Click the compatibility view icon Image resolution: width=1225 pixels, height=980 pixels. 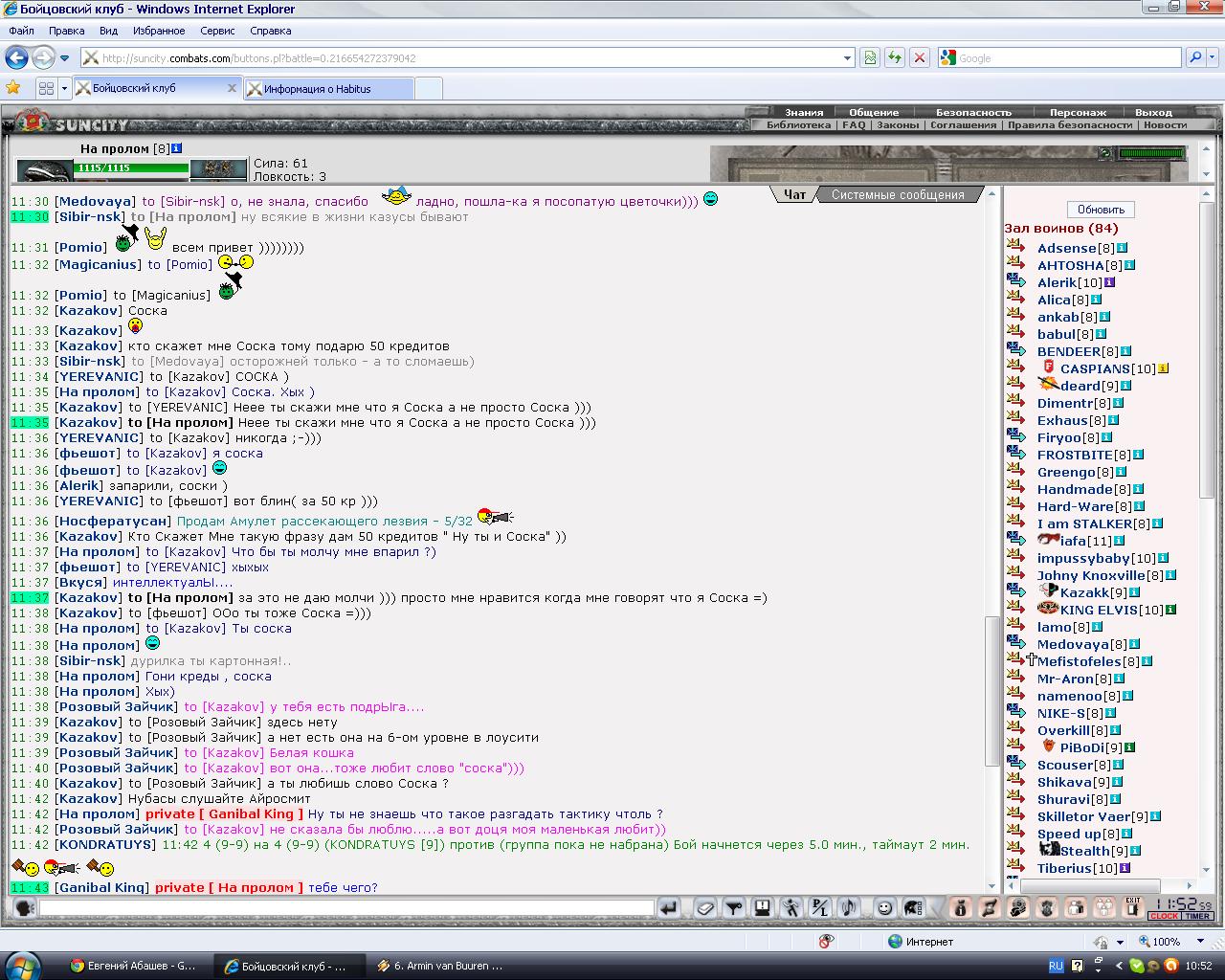point(870,58)
